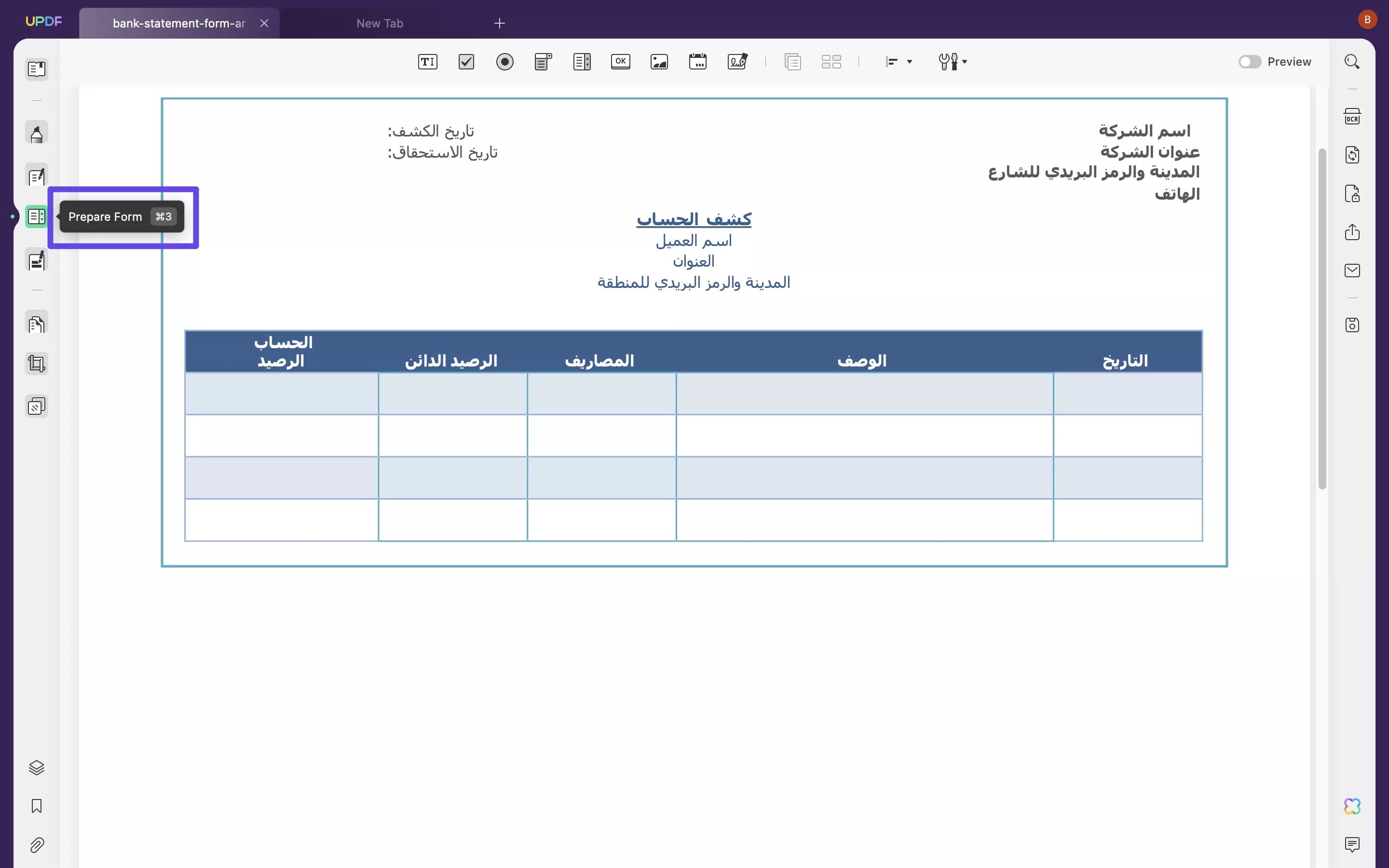Enable Preview mode

(1250, 61)
